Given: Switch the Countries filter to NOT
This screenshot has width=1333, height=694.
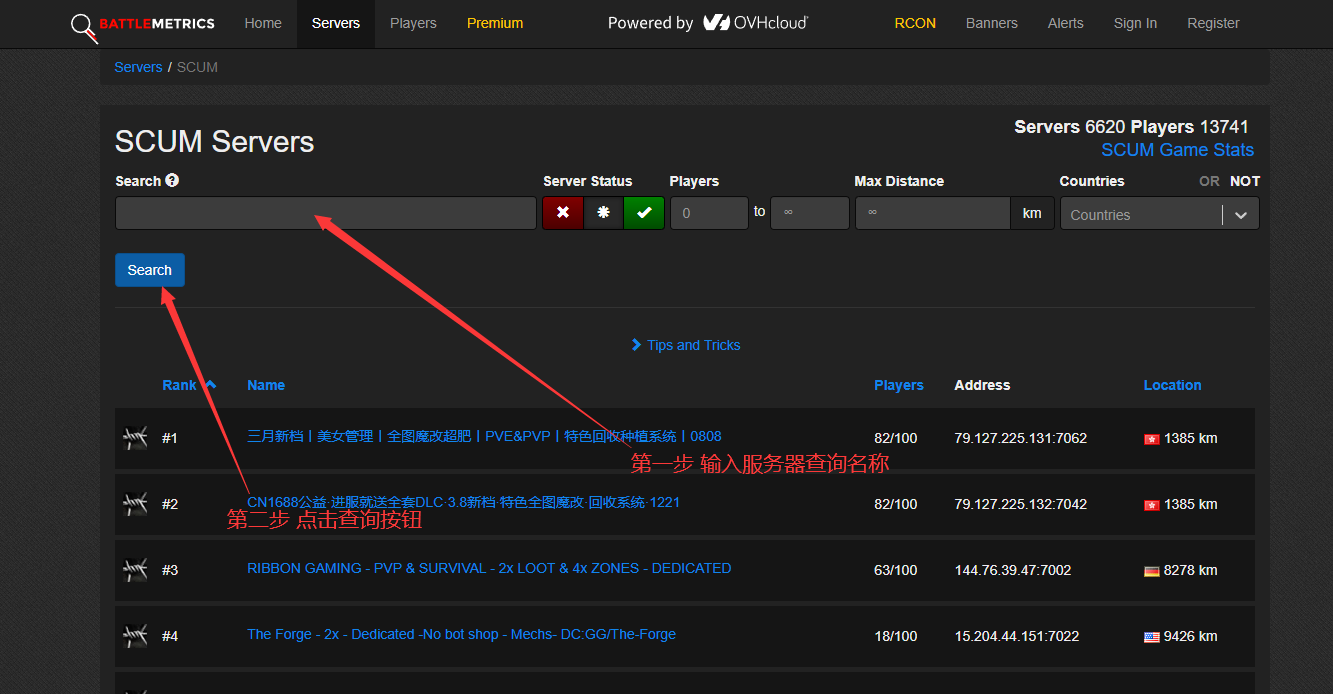Looking at the screenshot, I should [x=1244, y=181].
